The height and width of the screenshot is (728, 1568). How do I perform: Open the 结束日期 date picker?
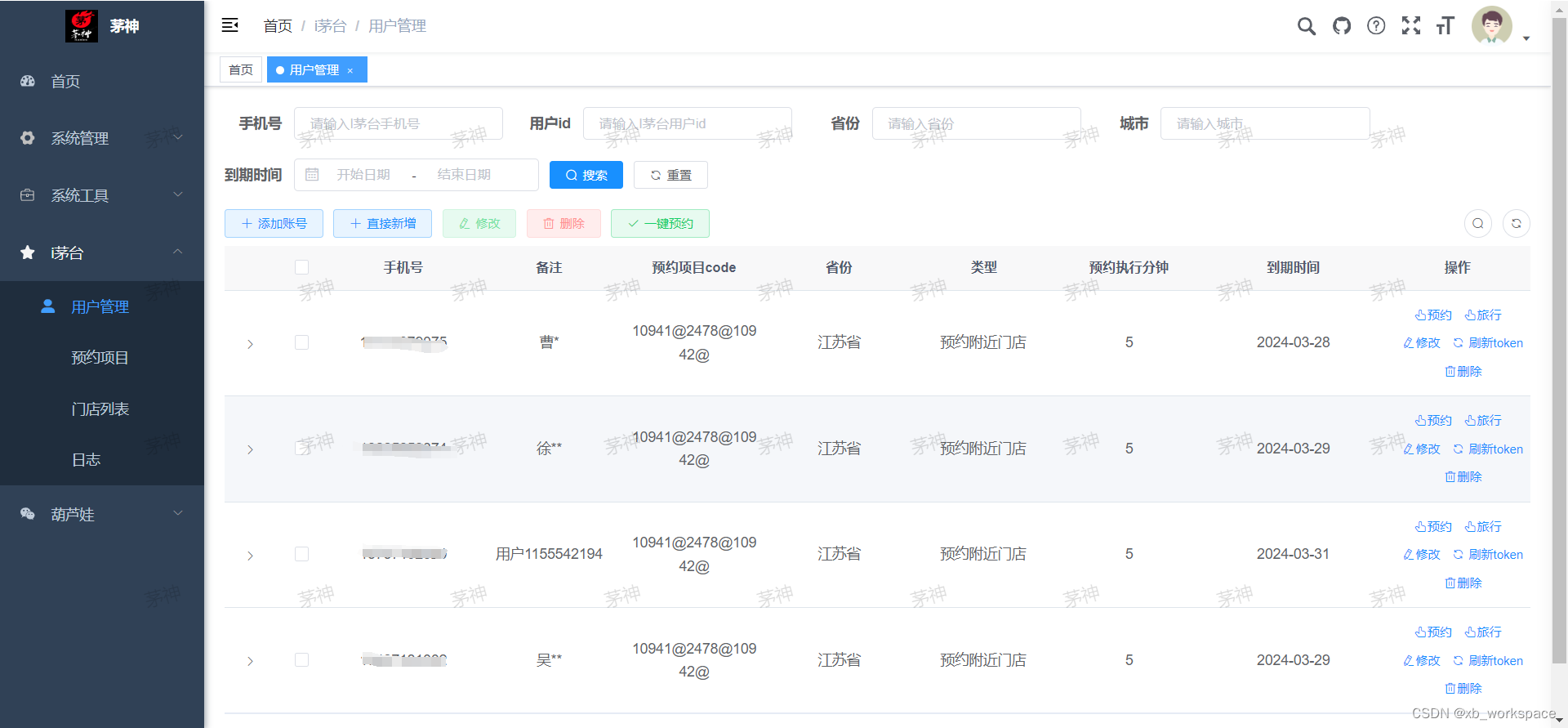465,175
